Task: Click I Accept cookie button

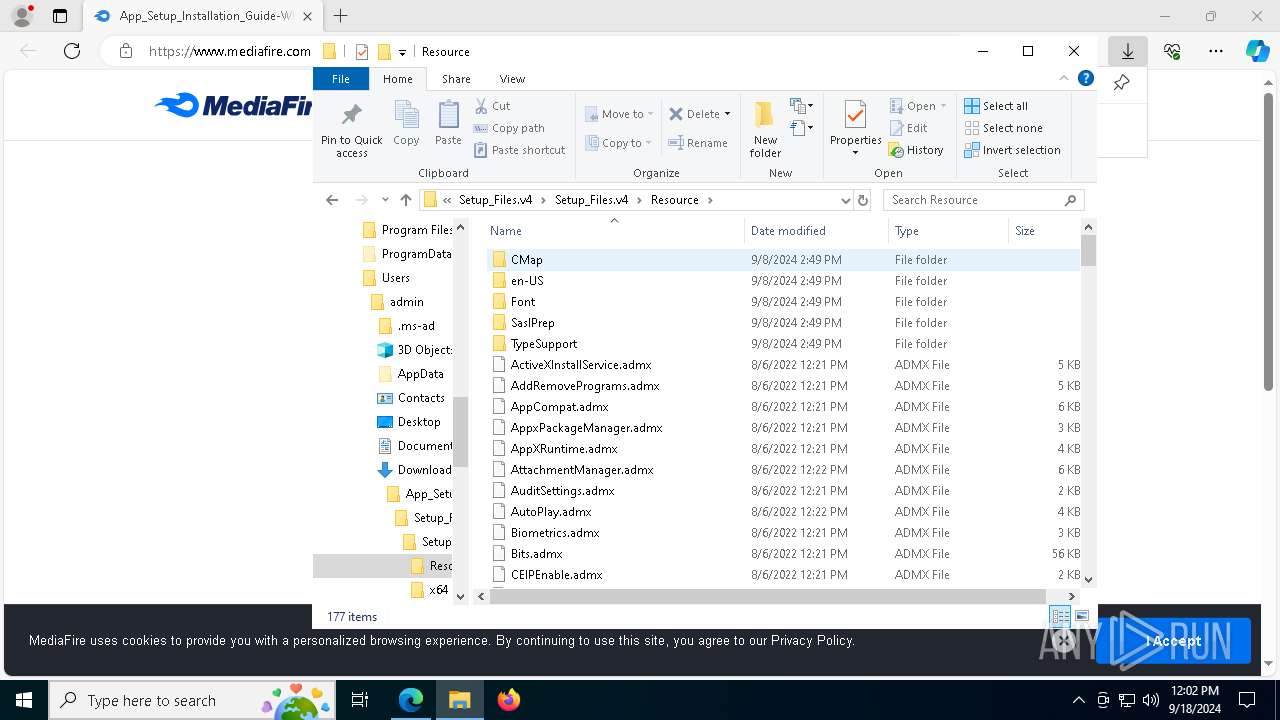Action: click(1174, 641)
